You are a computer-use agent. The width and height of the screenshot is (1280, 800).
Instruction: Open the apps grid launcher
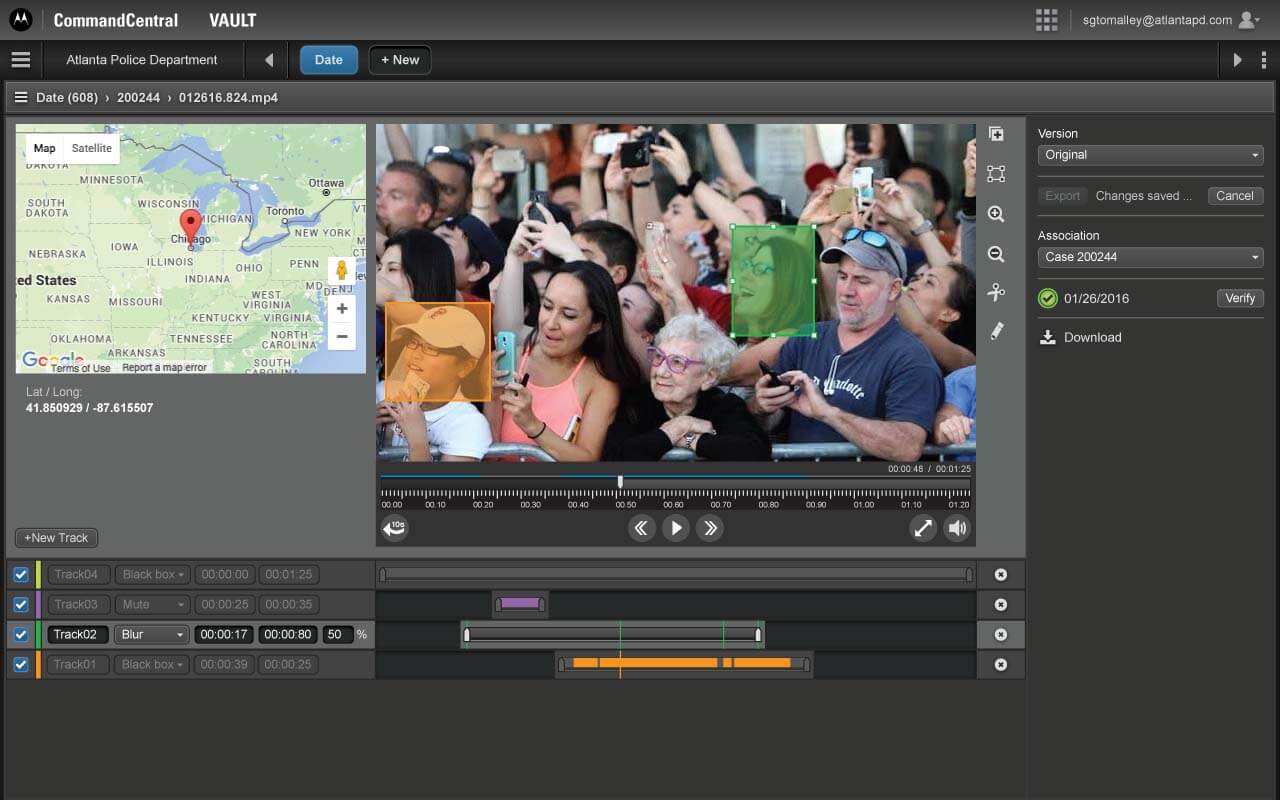[x=1046, y=20]
